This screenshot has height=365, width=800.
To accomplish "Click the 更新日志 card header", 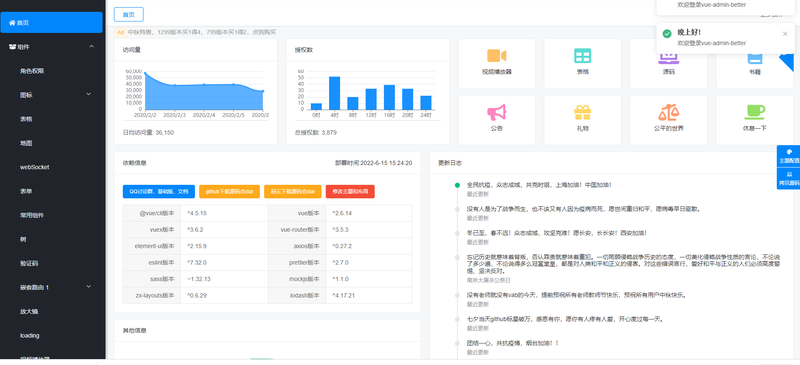I will tap(611, 163).
